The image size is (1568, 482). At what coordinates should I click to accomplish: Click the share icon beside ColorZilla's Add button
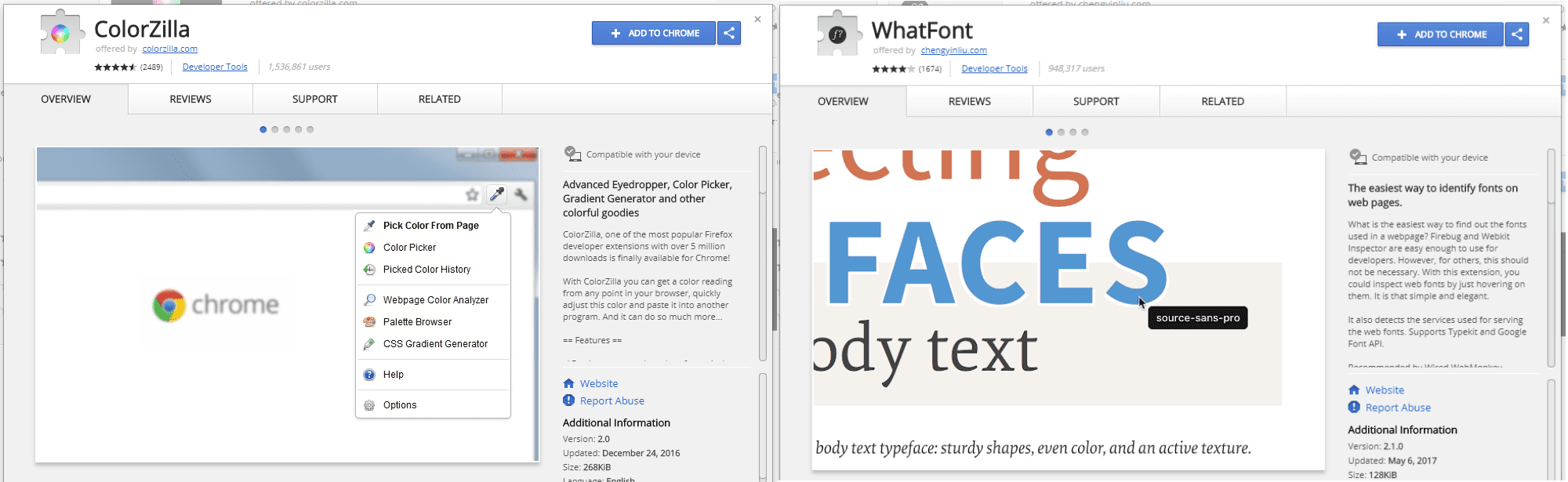(x=729, y=33)
